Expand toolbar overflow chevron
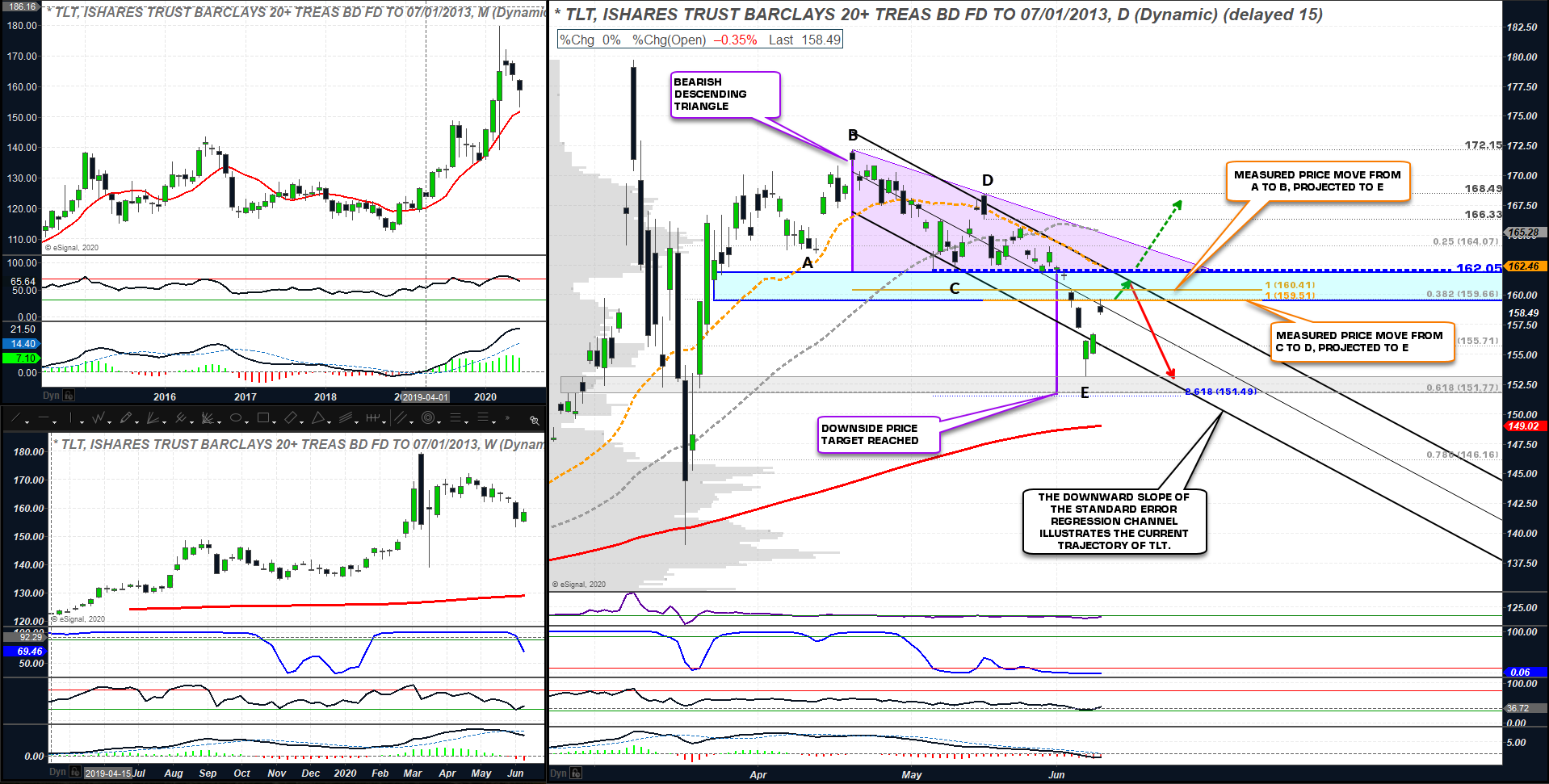 click(507, 418)
